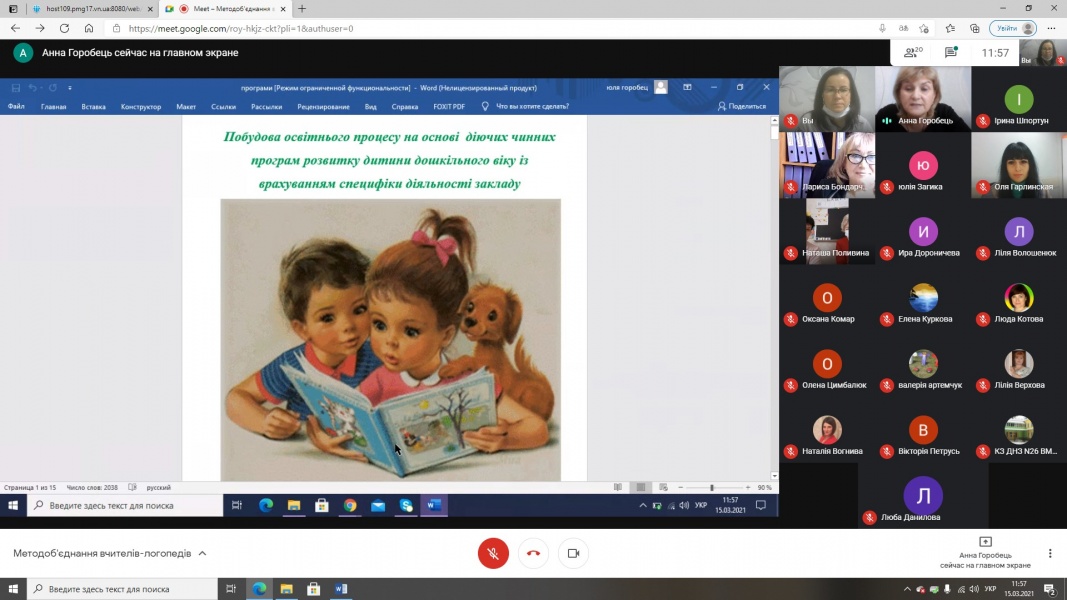Viewport: 1067px width, 600px height.
Task: Hang up with the red leave-call button
Action: click(533, 553)
